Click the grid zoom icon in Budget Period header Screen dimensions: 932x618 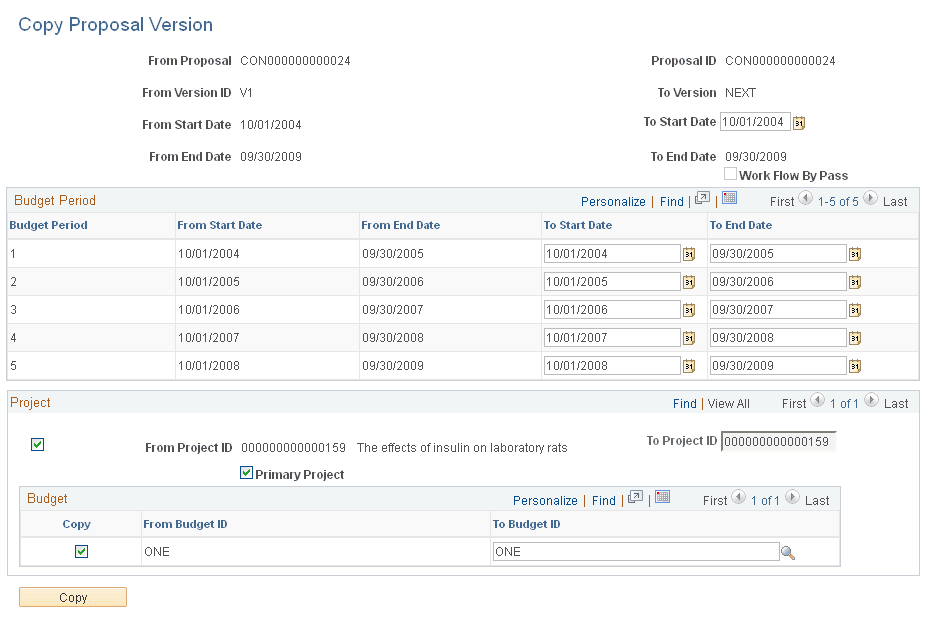[x=702, y=200]
